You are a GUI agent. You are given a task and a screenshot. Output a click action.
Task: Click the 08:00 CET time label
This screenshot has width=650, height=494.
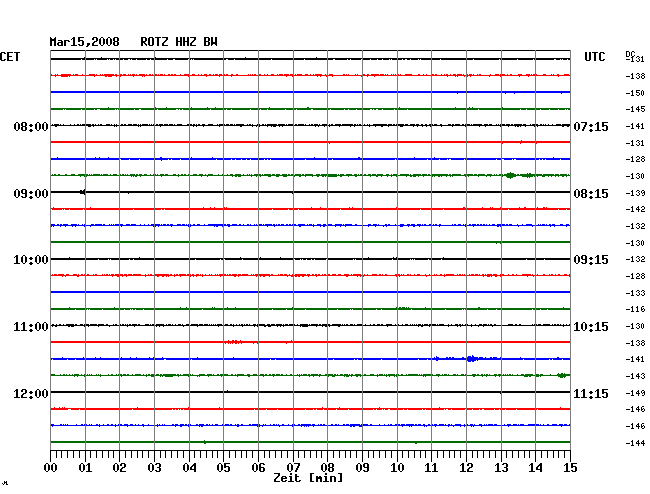coord(31,126)
